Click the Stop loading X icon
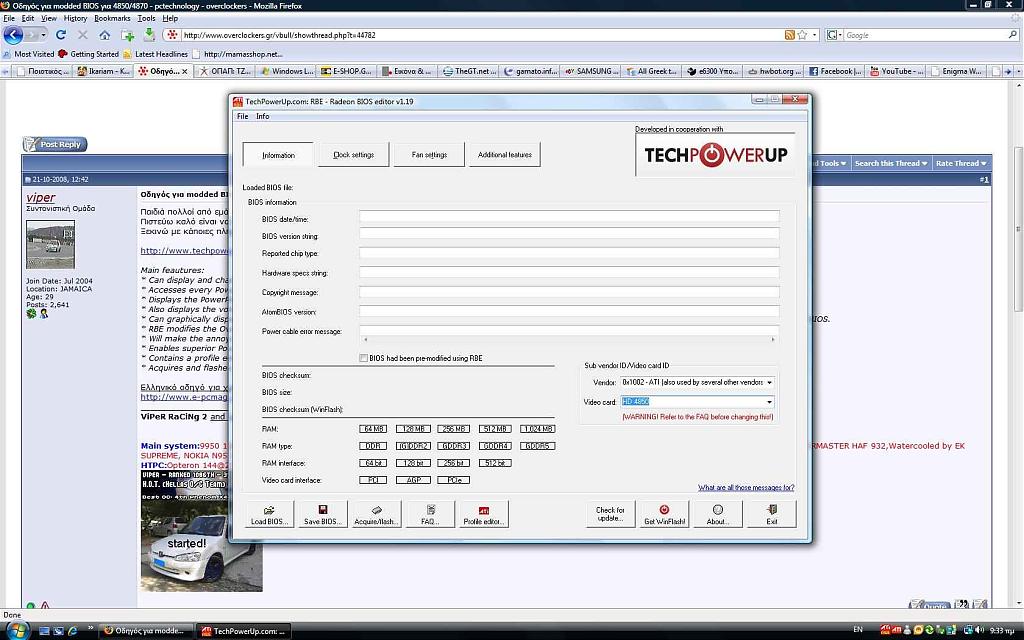 [82, 35]
